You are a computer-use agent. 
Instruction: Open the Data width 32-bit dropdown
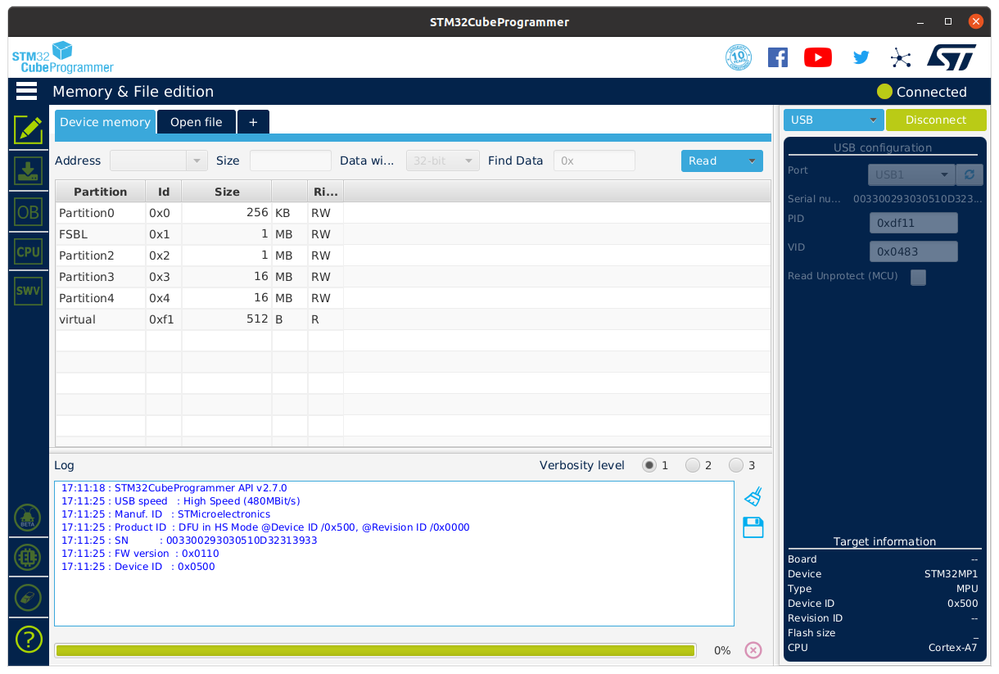443,161
